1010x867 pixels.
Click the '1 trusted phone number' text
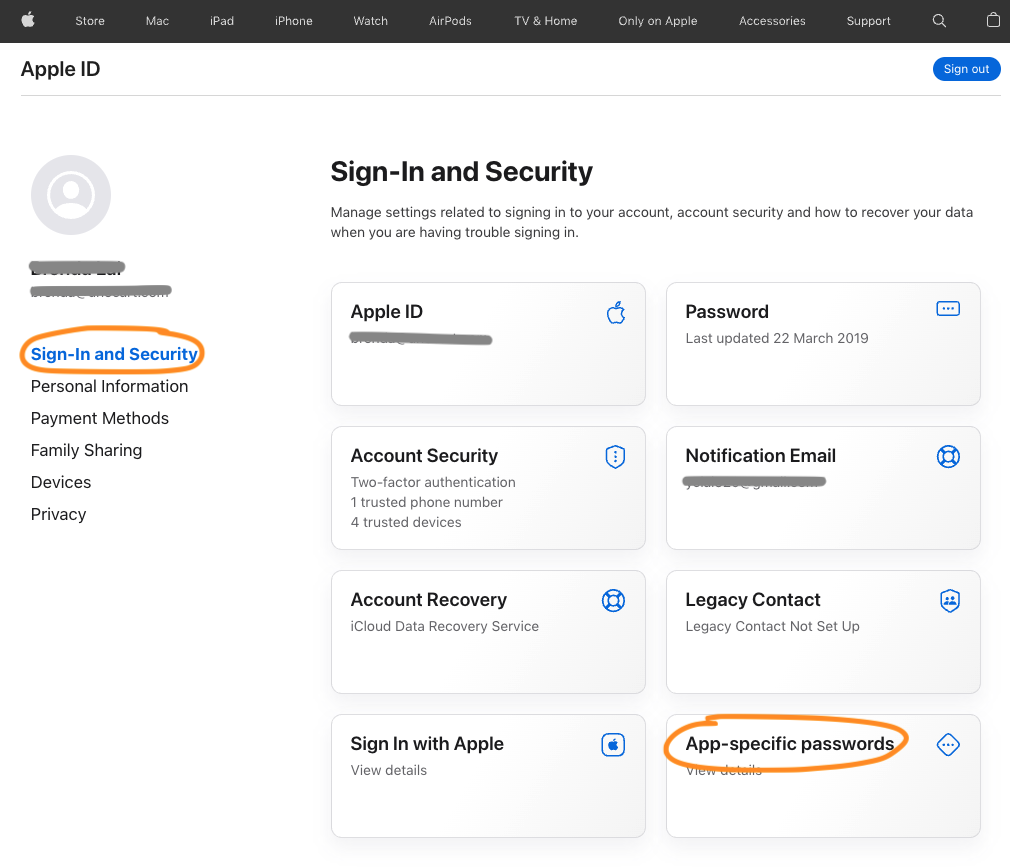click(x=426, y=502)
